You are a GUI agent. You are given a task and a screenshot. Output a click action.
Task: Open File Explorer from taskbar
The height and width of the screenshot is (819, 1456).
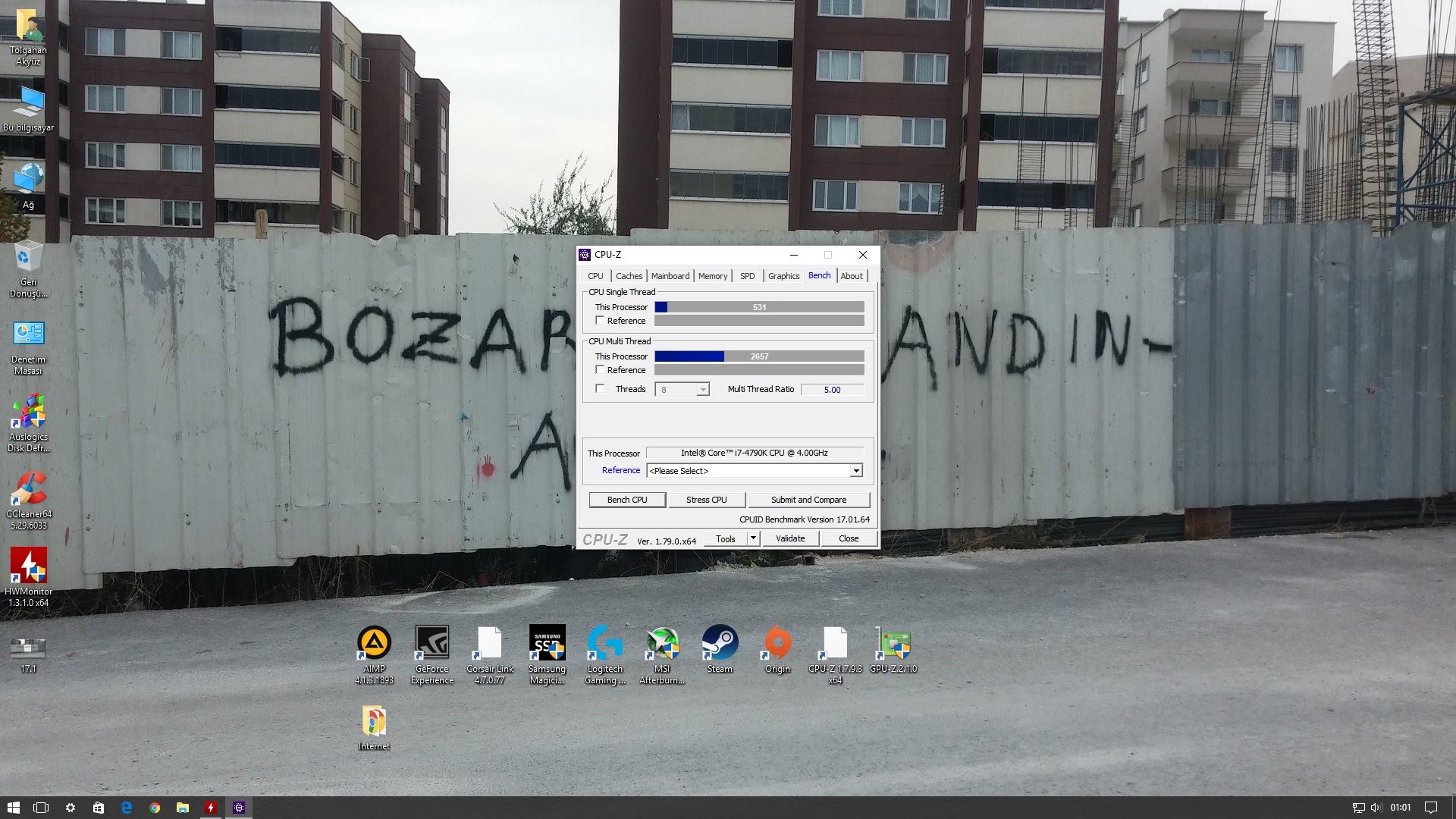click(x=182, y=808)
